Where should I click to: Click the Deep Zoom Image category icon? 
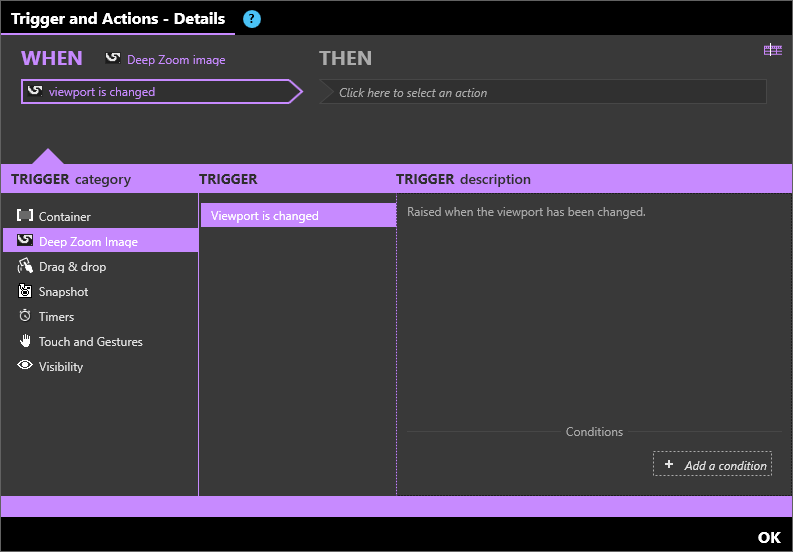[25, 241]
